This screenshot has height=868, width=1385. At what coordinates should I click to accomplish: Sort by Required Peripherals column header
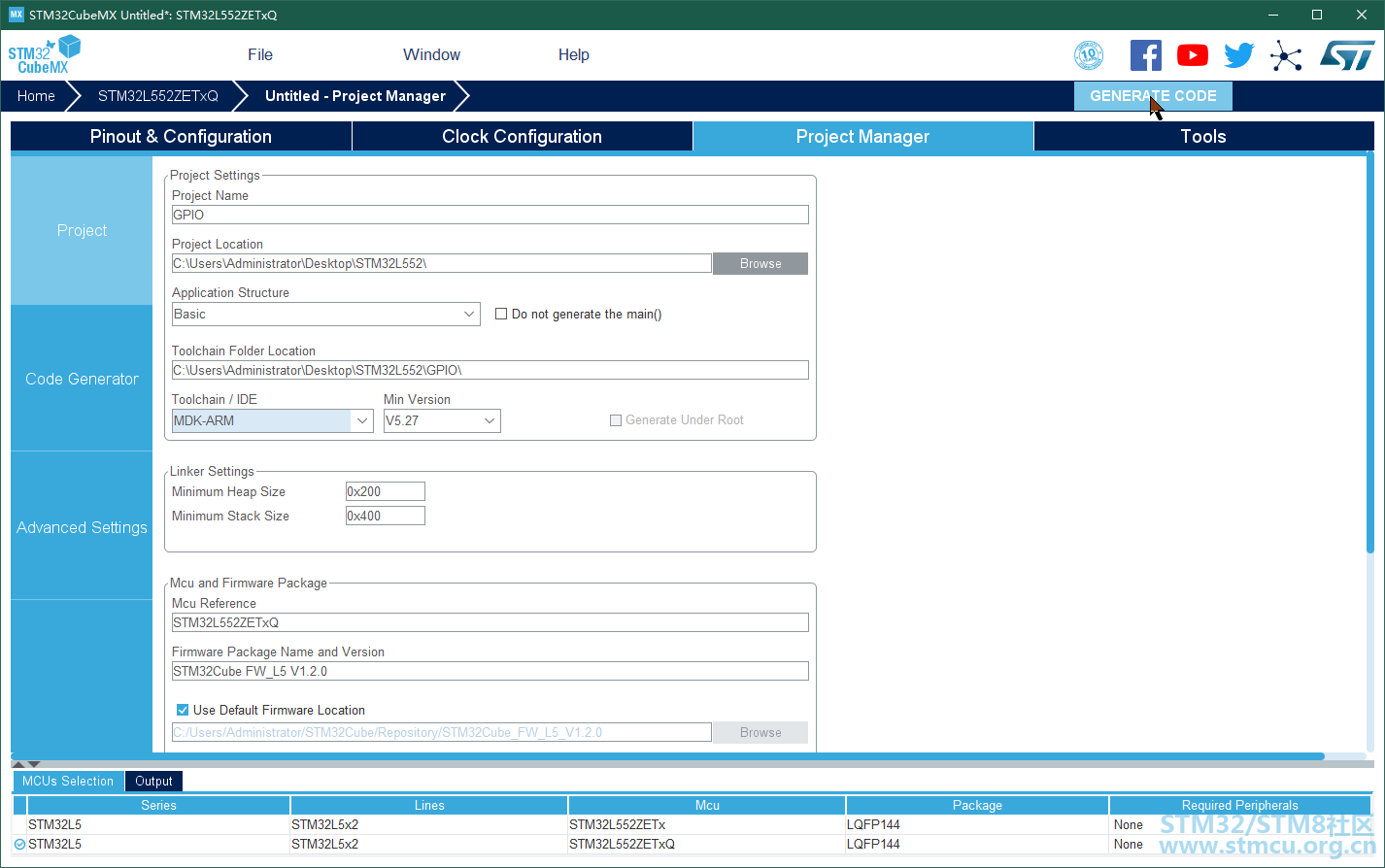pyautogui.click(x=1240, y=806)
